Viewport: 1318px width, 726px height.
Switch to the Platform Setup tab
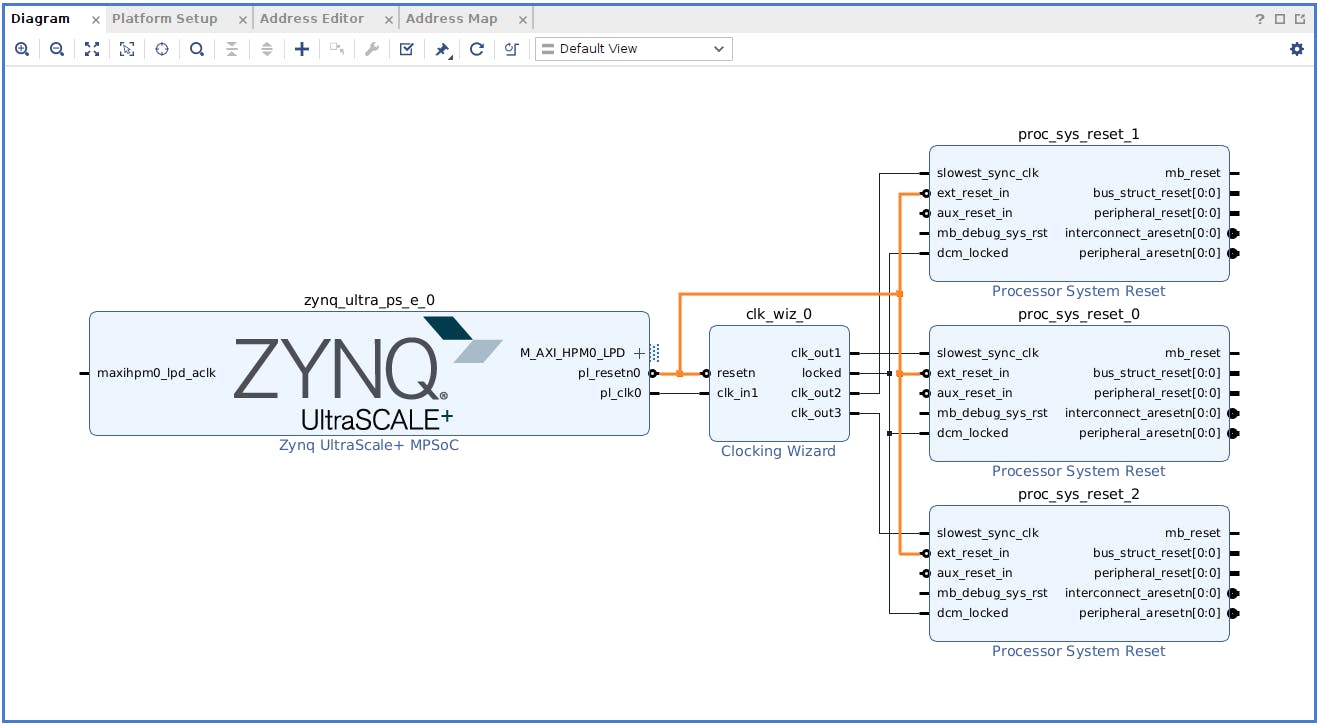point(165,19)
